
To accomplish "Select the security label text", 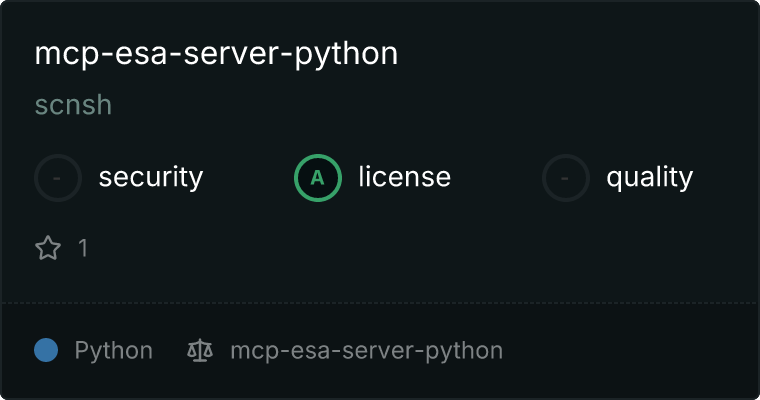I will (150, 178).
